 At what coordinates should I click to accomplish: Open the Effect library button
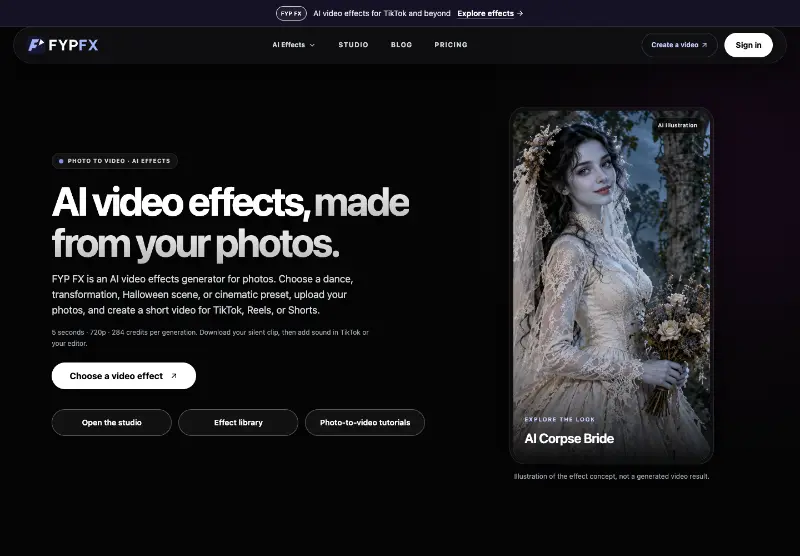pyautogui.click(x=238, y=422)
